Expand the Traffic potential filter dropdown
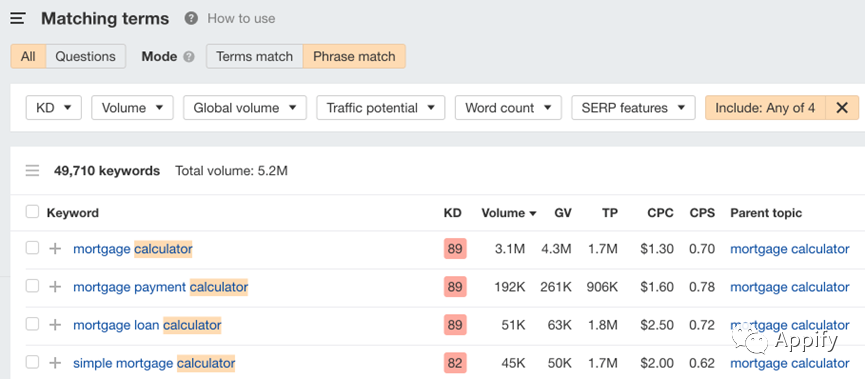The height and width of the screenshot is (379, 865). (x=381, y=108)
